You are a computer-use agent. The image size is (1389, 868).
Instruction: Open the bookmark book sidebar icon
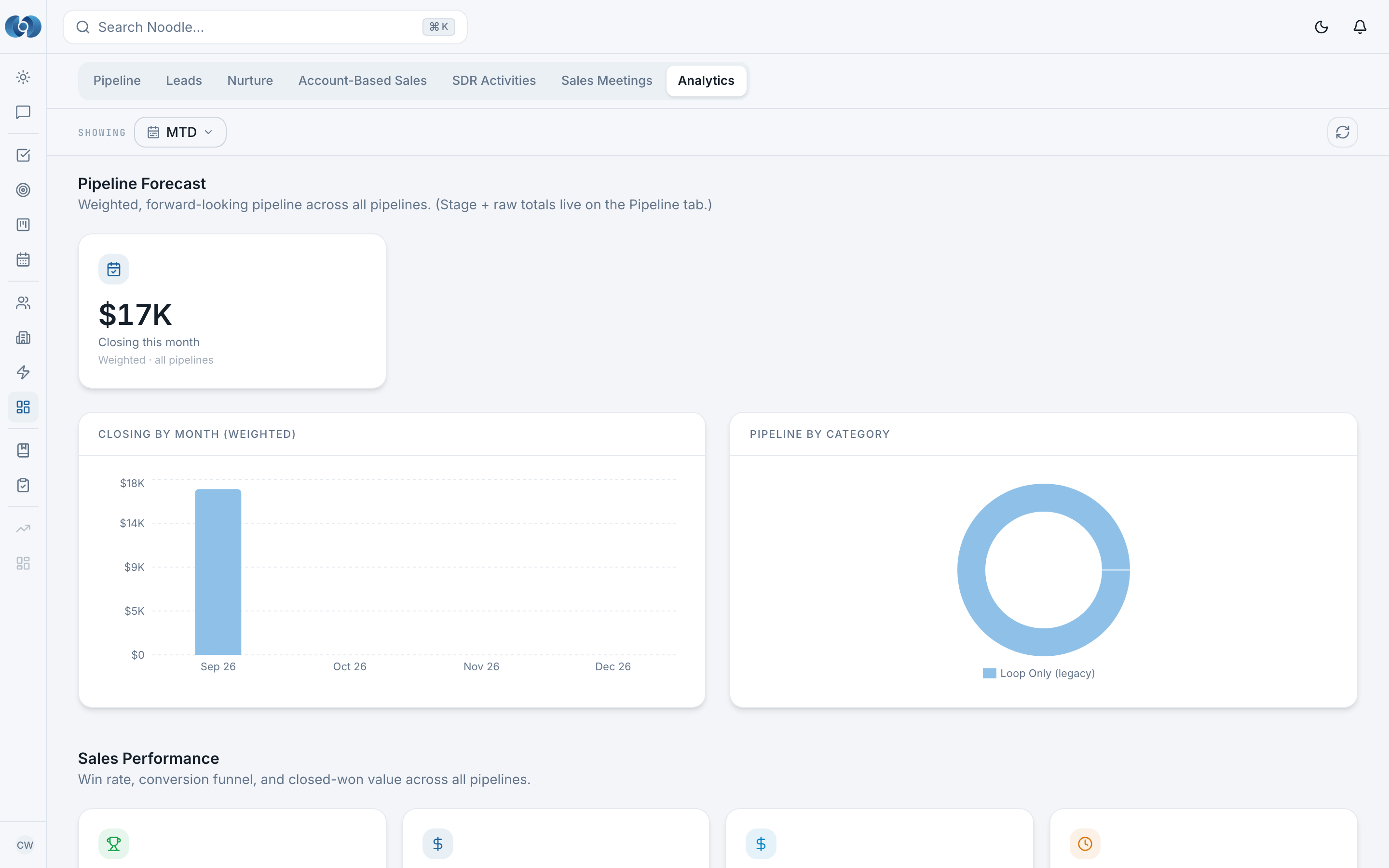(x=23, y=451)
